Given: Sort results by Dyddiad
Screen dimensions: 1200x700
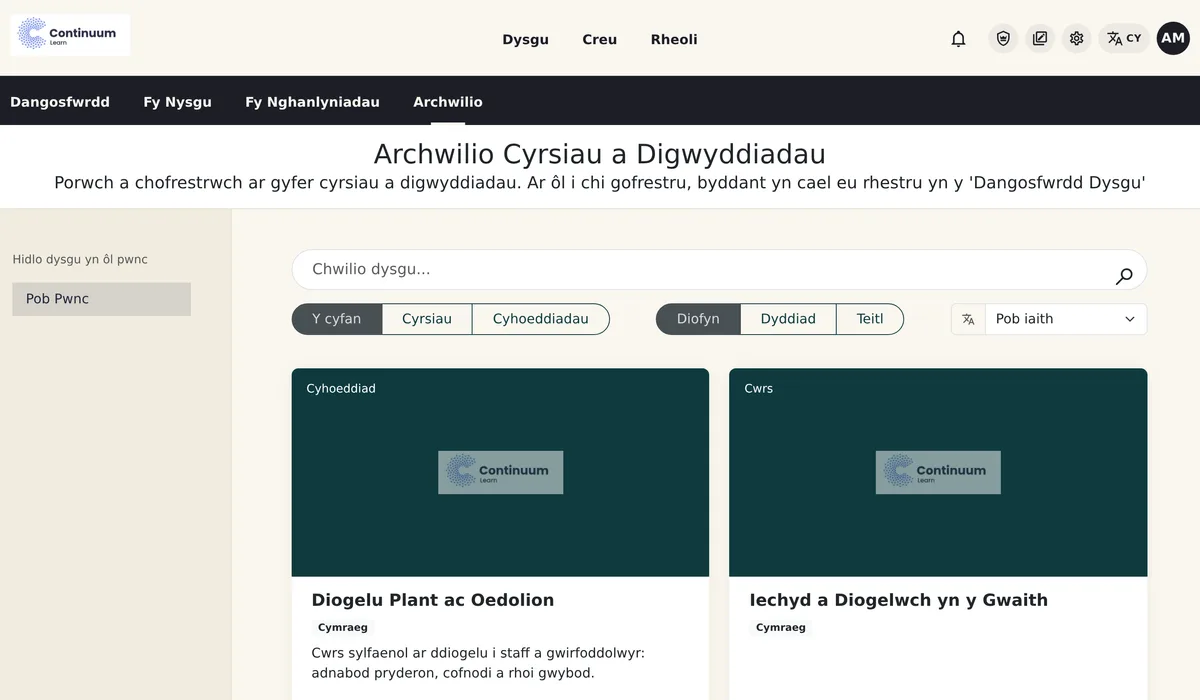Looking at the screenshot, I should (788, 319).
